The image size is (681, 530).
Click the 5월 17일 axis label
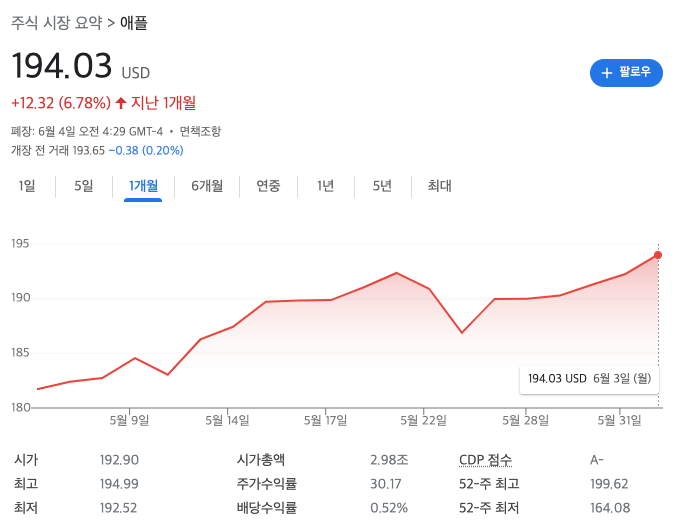326,421
